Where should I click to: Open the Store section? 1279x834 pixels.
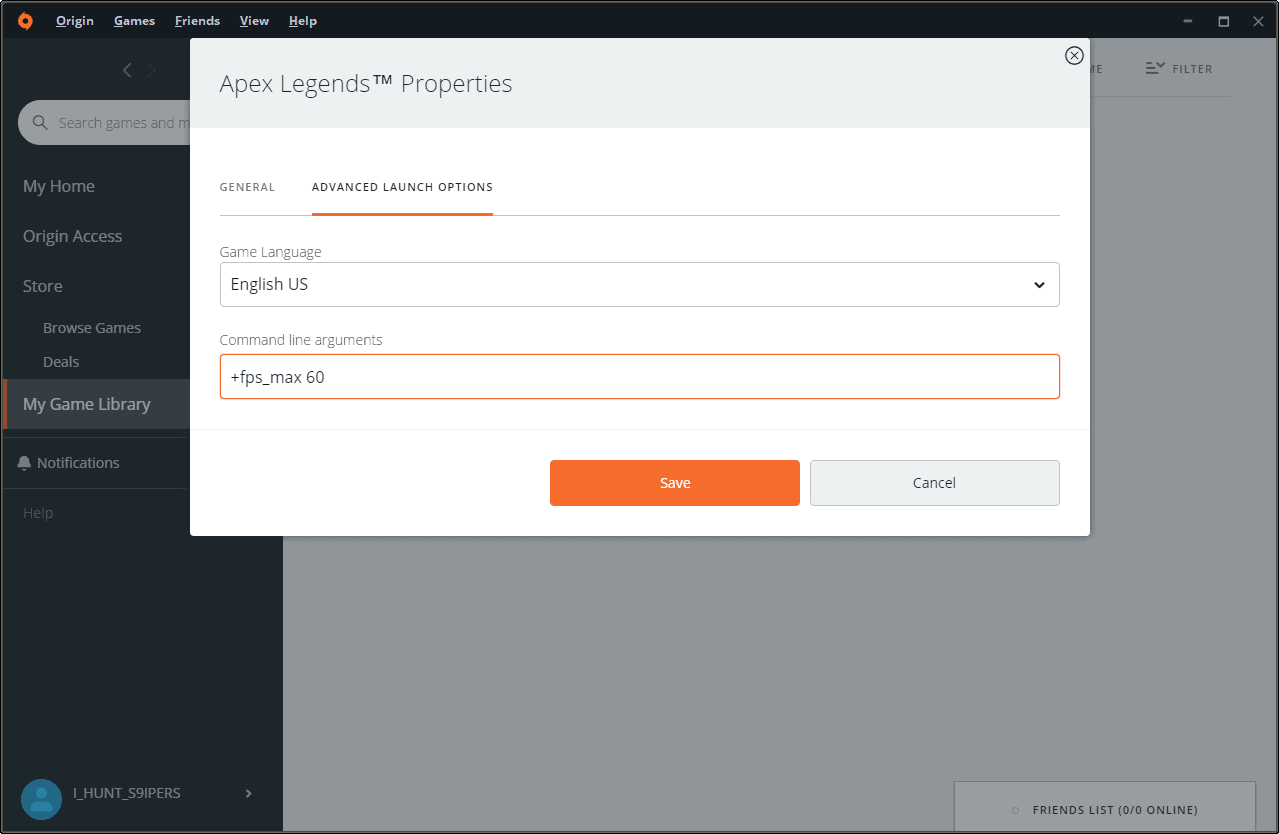43,286
